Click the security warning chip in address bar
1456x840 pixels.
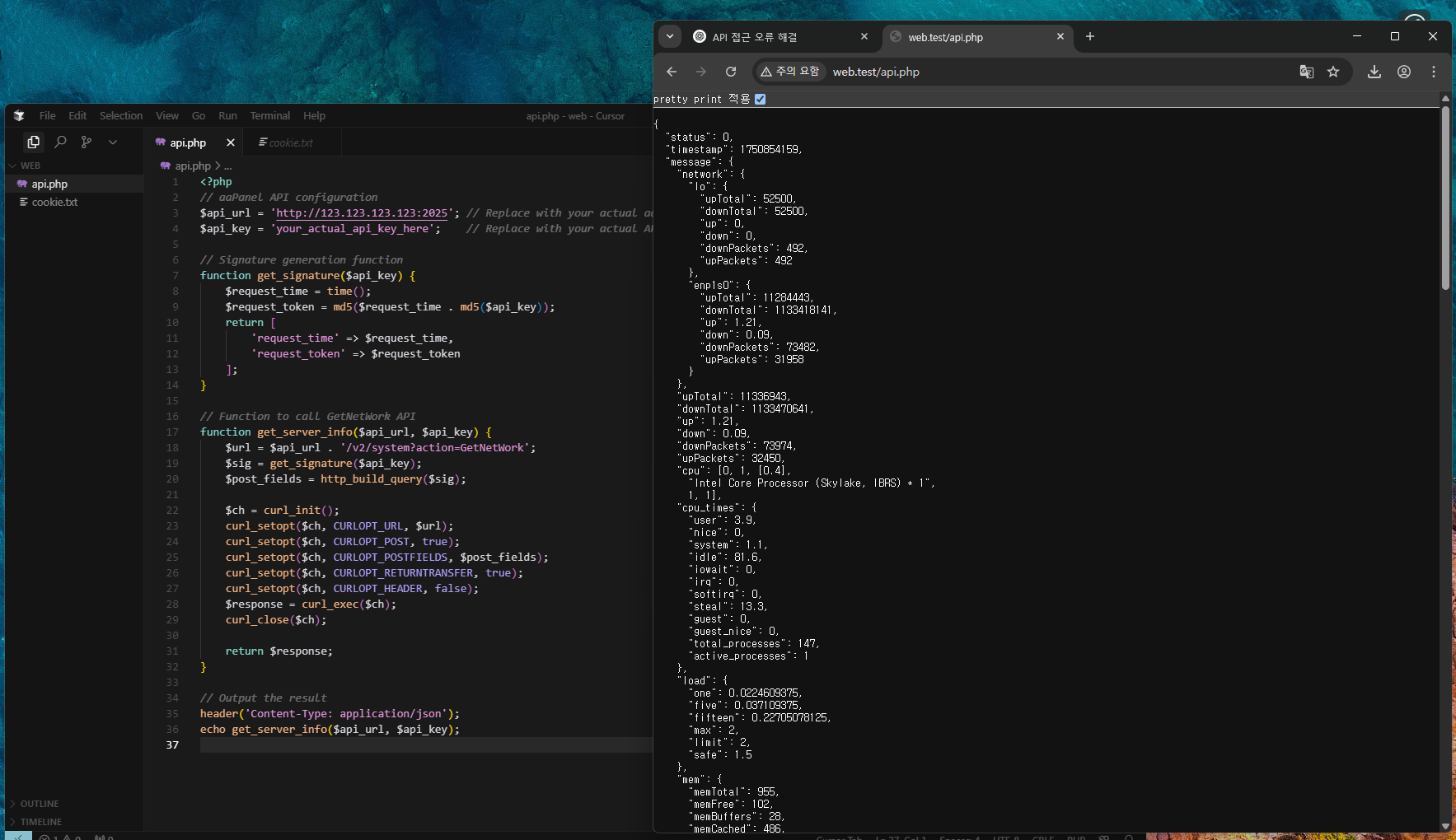click(x=789, y=72)
